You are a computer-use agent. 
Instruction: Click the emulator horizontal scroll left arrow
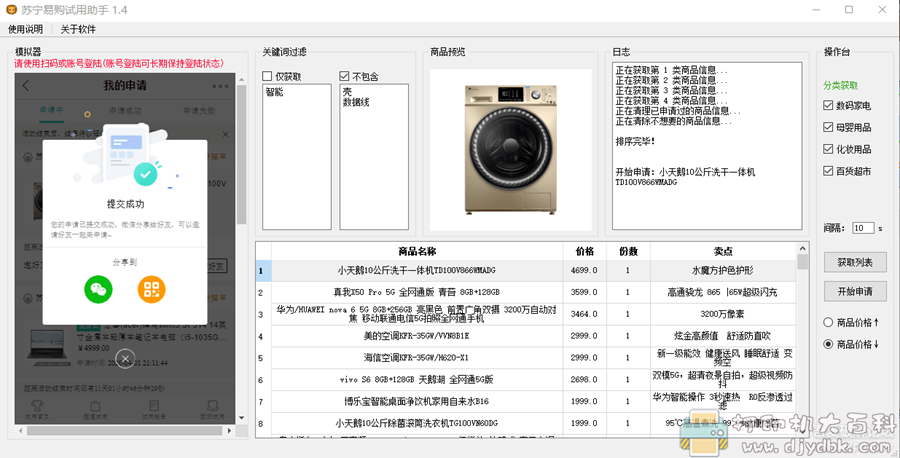tap(21, 430)
